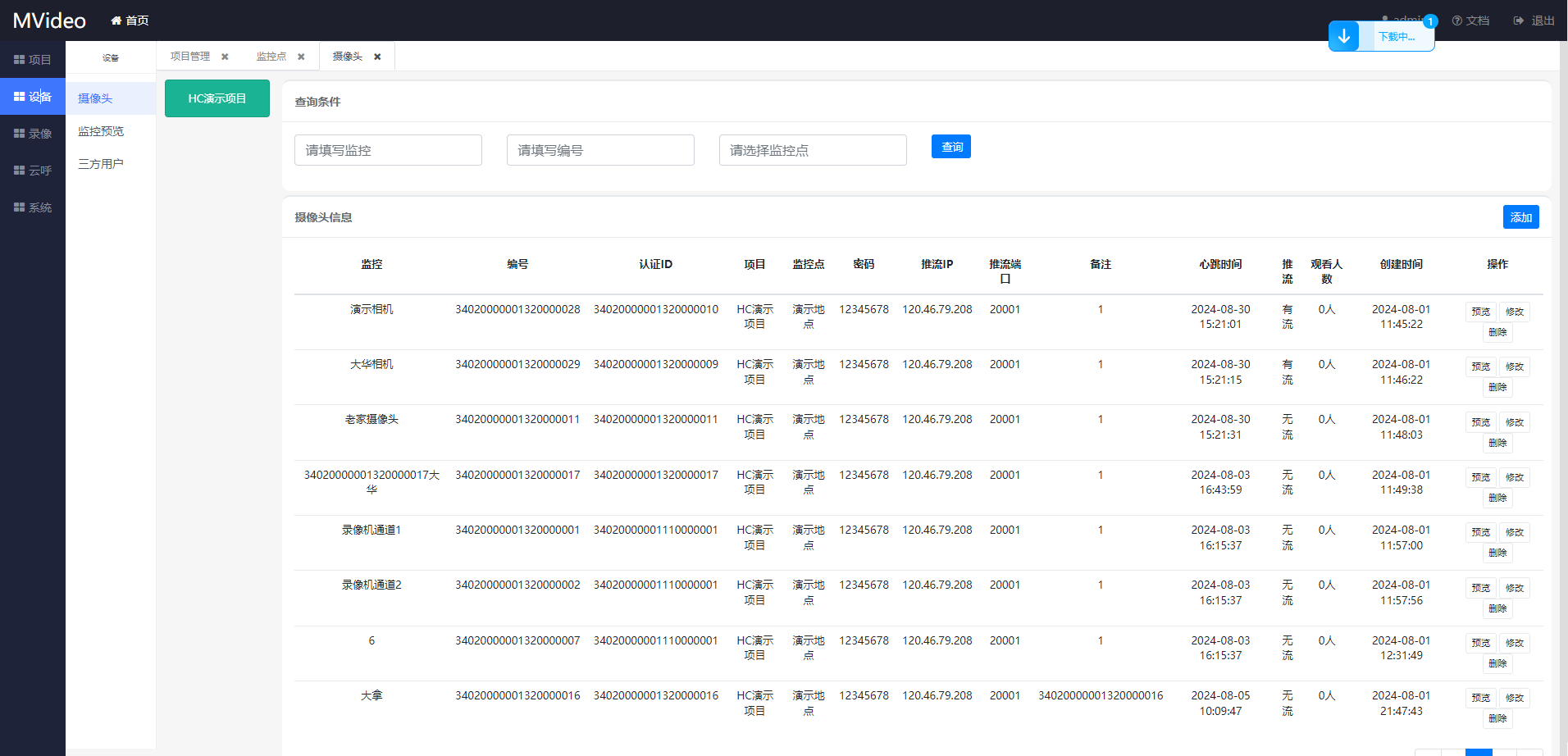Screen dimensions: 1568x756
Task: Go to 首页 home link
Action: coord(130,20)
